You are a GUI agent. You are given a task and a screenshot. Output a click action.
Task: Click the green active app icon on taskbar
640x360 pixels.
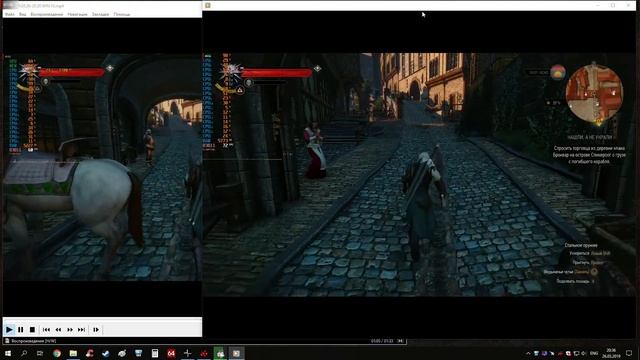[x=220, y=353]
